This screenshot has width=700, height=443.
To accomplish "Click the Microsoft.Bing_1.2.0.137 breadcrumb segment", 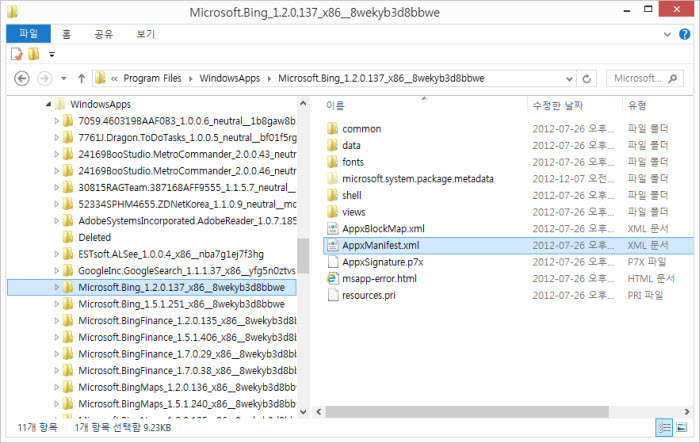I will [x=381, y=78].
